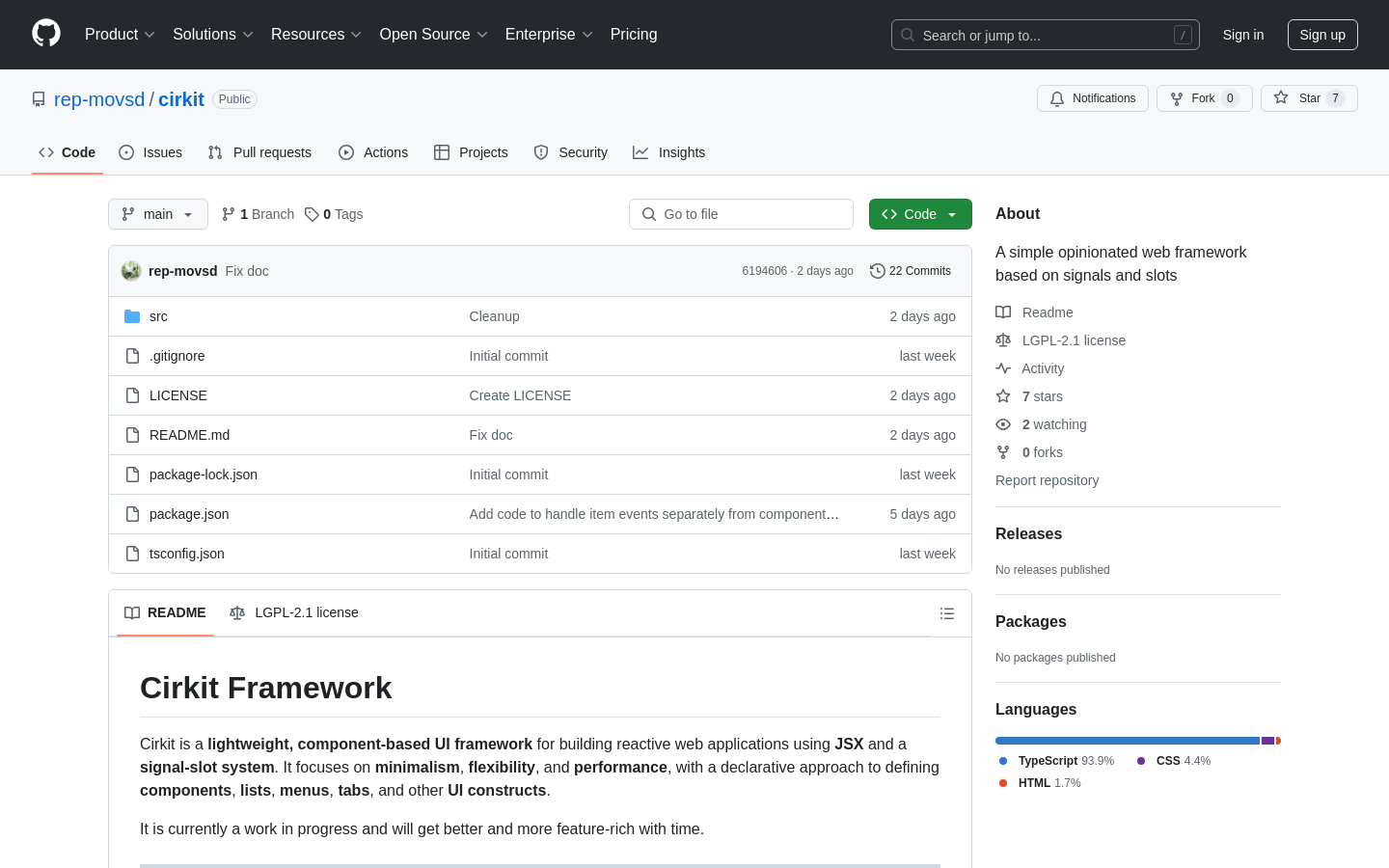Open the Pricing page
This screenshot has height=868, width=1389.
(634, 35)
